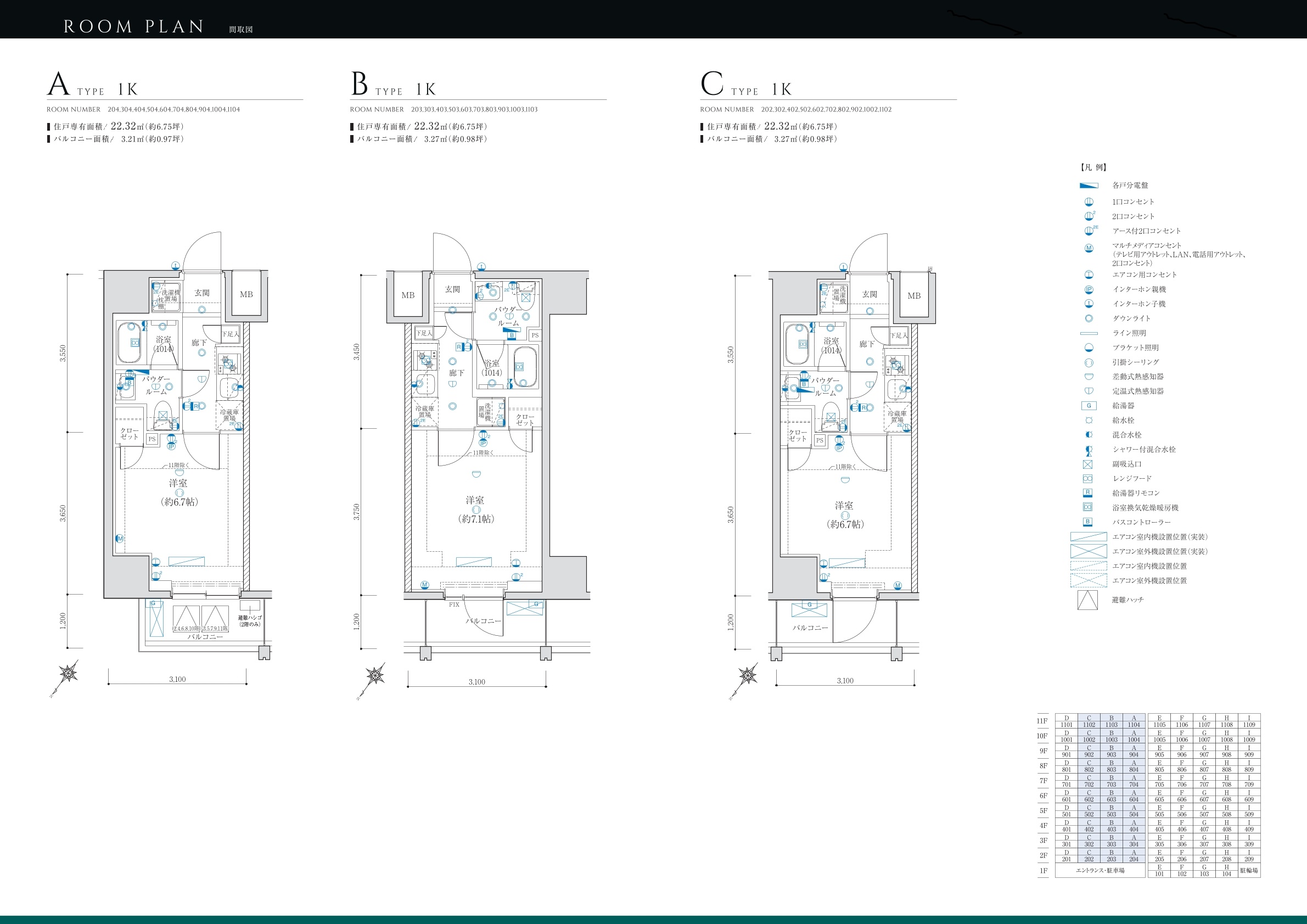Viewport: 1307px width, 924px height.
Task: Select the エアコン室内機設置位置(実装) legend symbol
Action: coord(1089,537)
